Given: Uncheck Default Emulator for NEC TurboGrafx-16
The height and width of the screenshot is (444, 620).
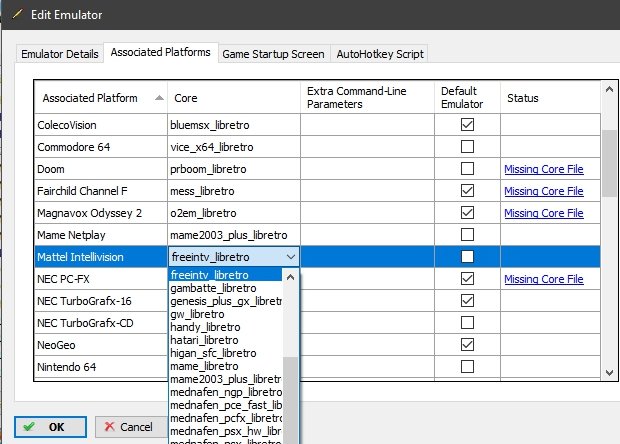Looking at the screenshot, I should 467,301.
